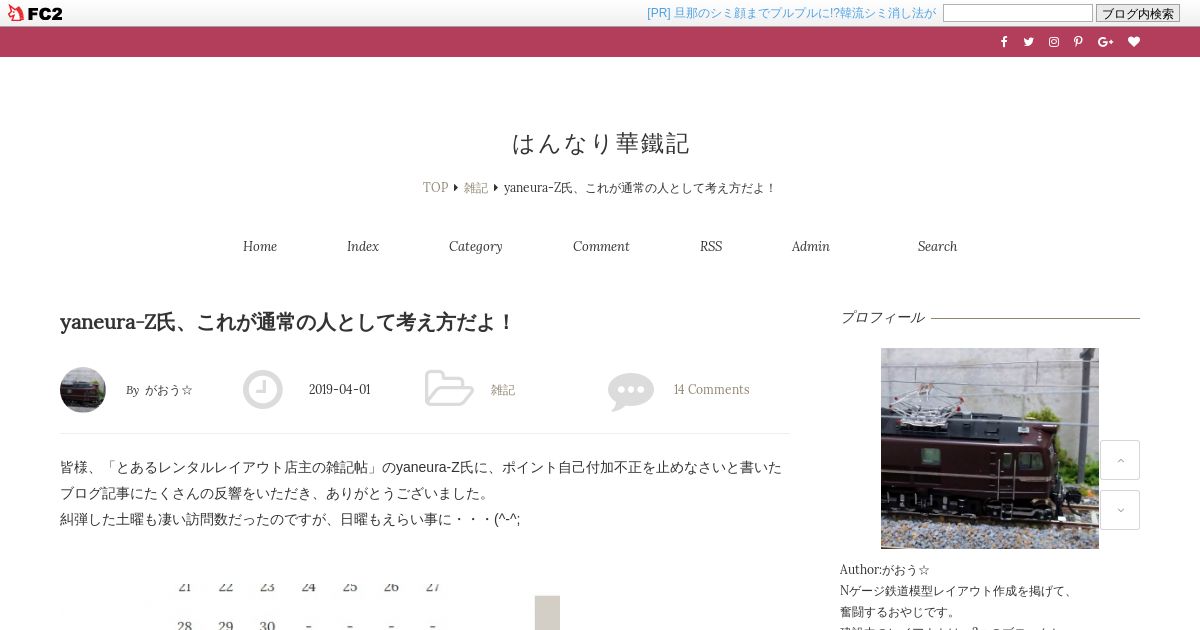Viewport: 1200px width, 630px height.
Task: Click the scroll-down arrow button
Action: tap(1120, 510)
